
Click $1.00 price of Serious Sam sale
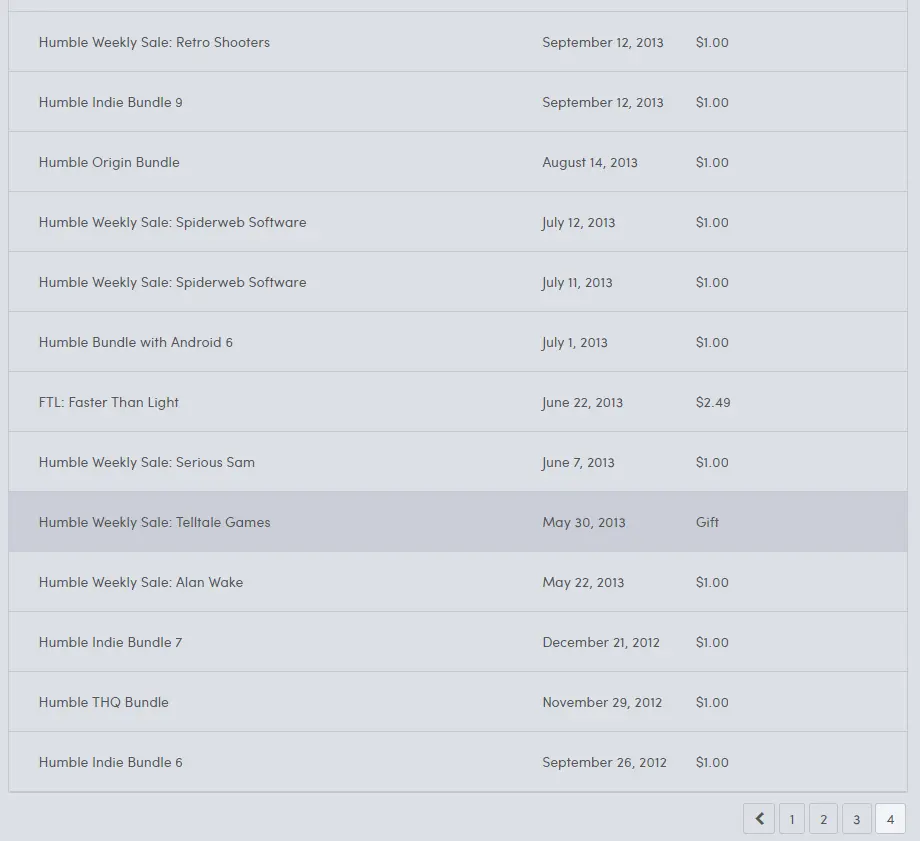tap(712, 462)
